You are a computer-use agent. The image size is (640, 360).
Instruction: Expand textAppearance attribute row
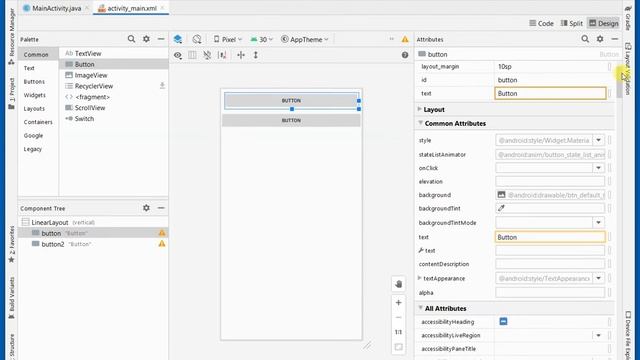pos(420,278)
